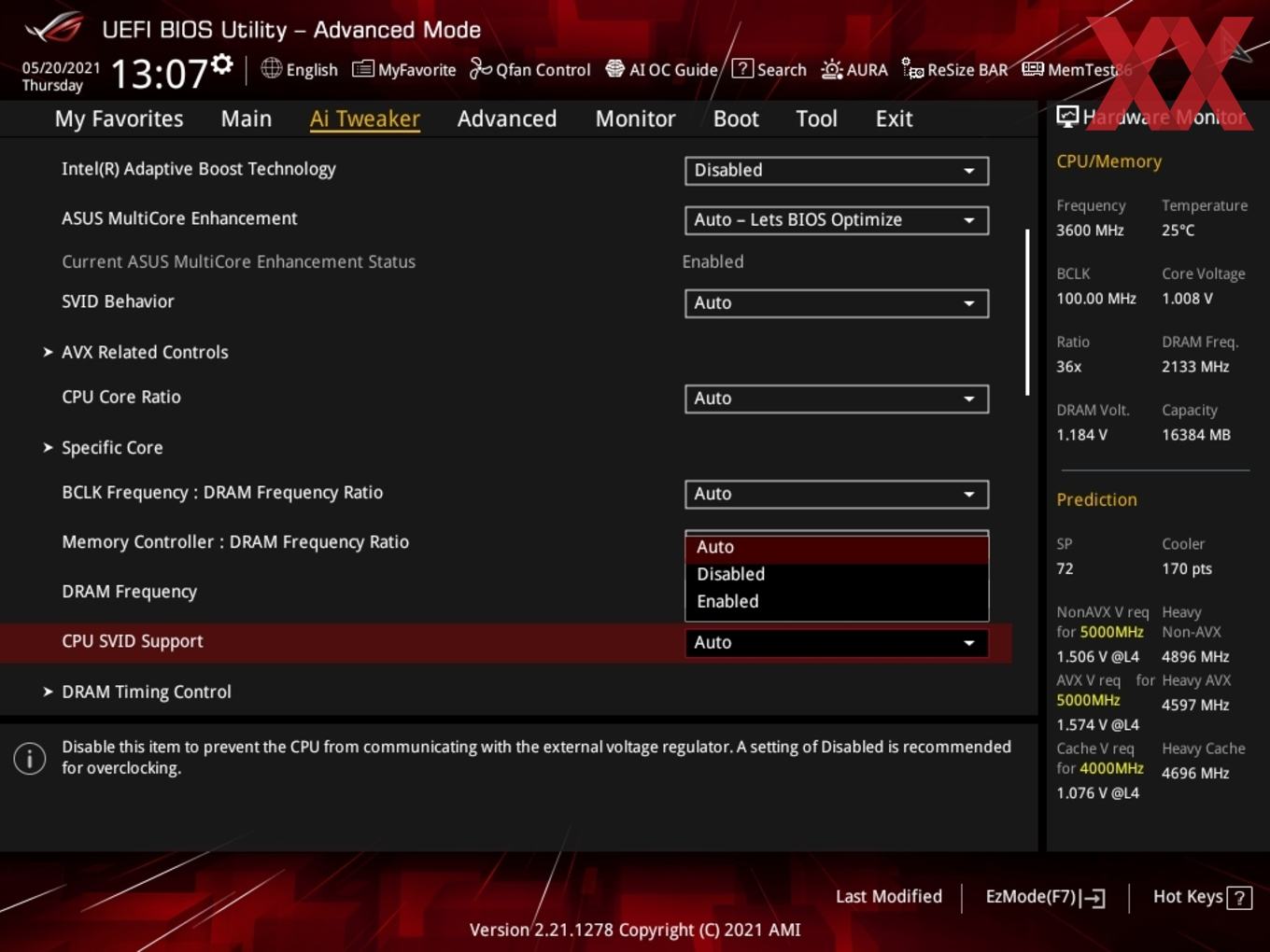
Task: Click the Hot Keys question mark icon
Action: point(1239,898)
